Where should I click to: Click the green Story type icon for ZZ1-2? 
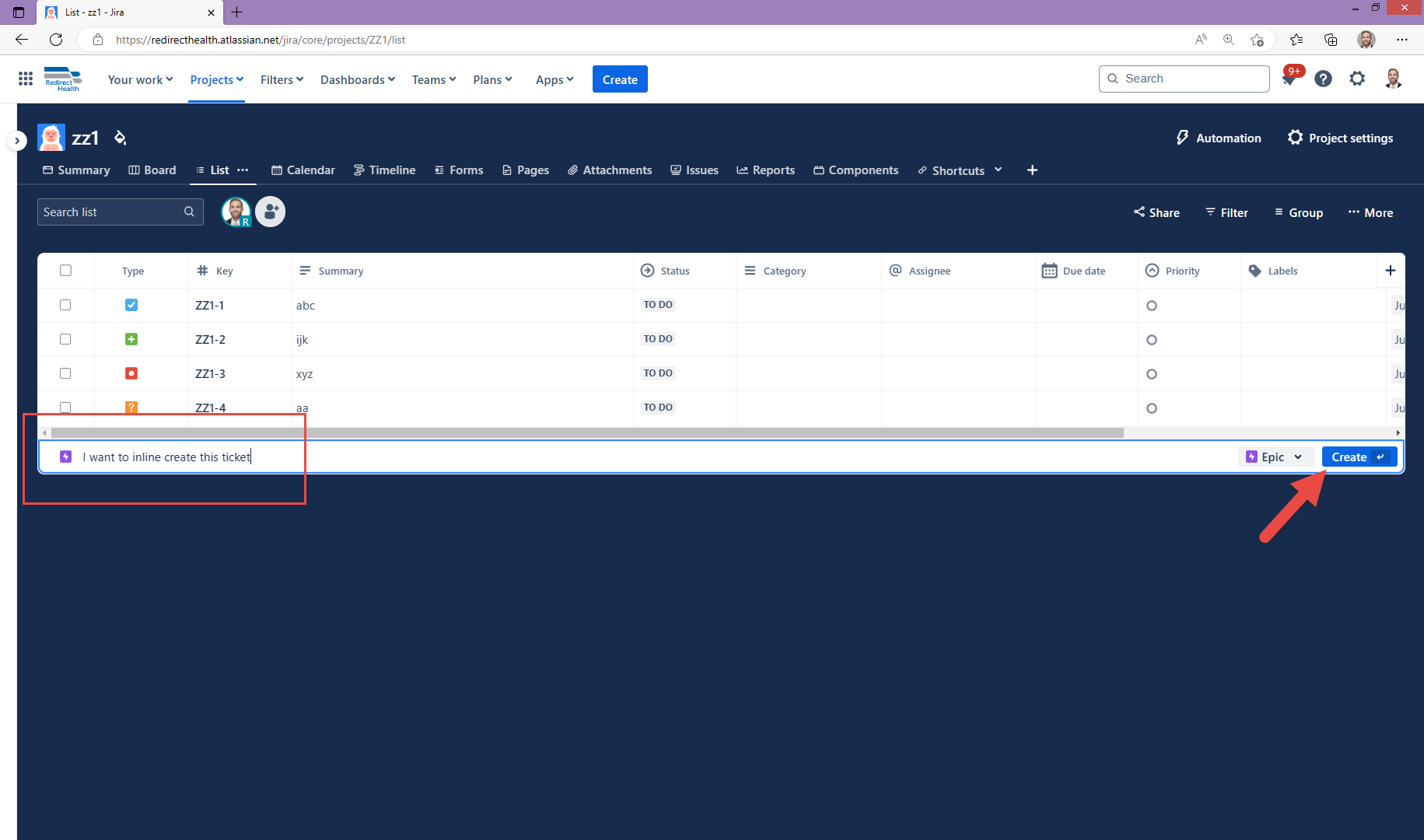131,339
